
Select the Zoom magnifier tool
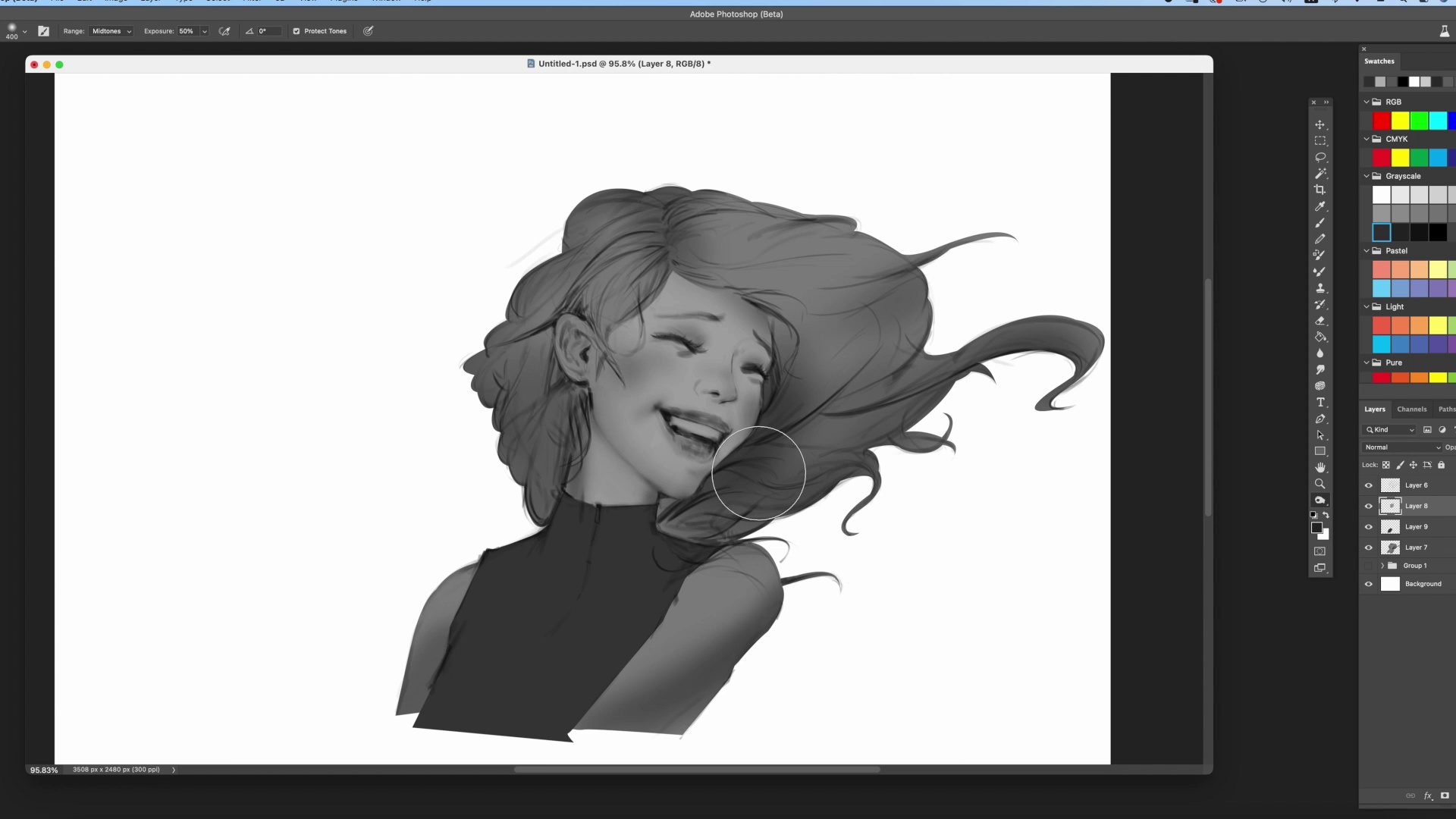pyautogui.click(x=1320, y=484)
